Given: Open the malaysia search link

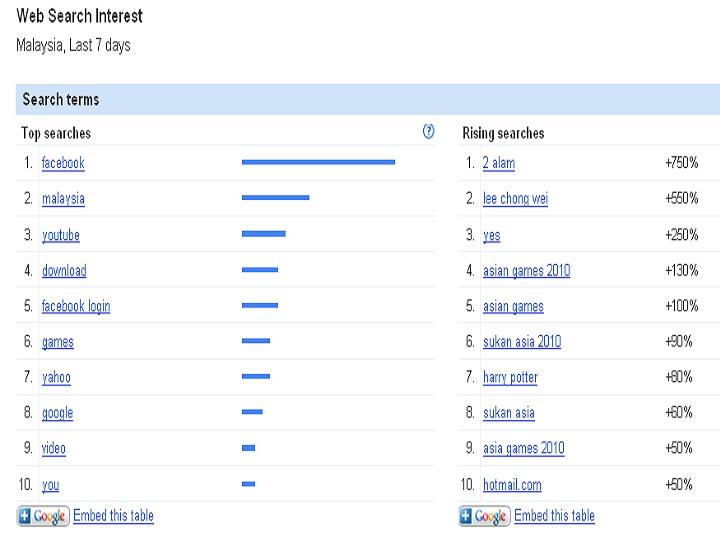Looking at the screenshot, I should coord(63,198).
